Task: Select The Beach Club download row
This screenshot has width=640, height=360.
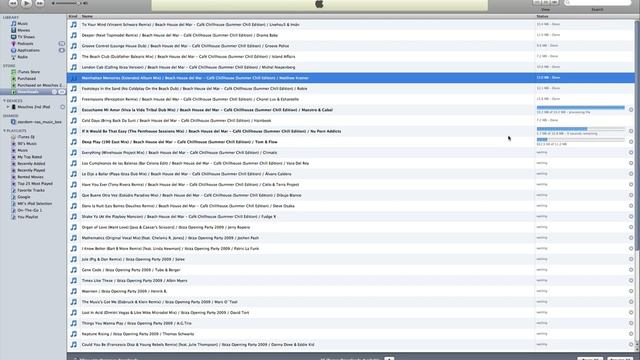Action: tap(351, 56)
